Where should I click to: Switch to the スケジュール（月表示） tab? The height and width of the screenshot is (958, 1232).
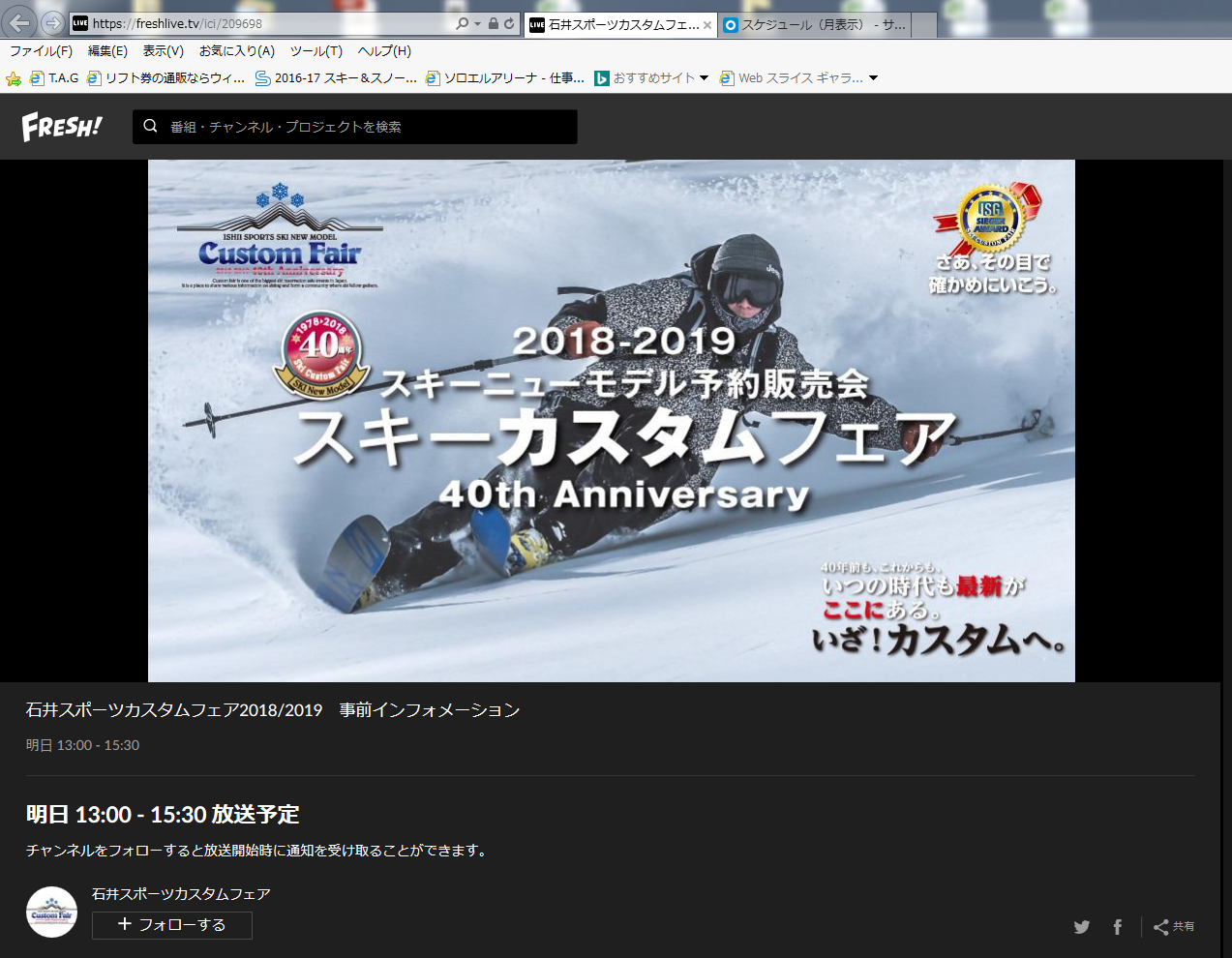point(814,25)
